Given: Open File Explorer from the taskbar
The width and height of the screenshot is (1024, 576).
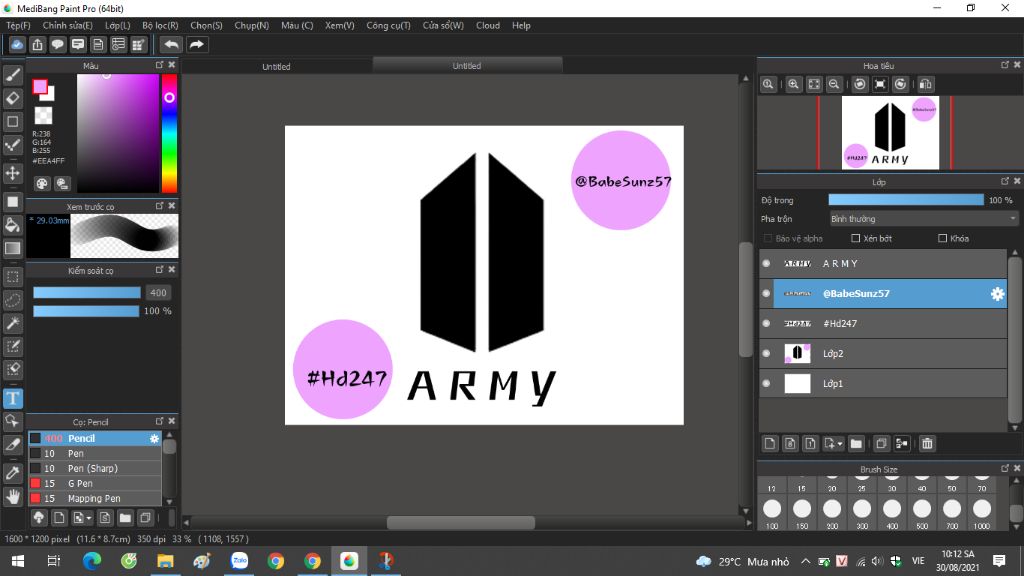Looking at the screenshot, I should click(165, 561).
